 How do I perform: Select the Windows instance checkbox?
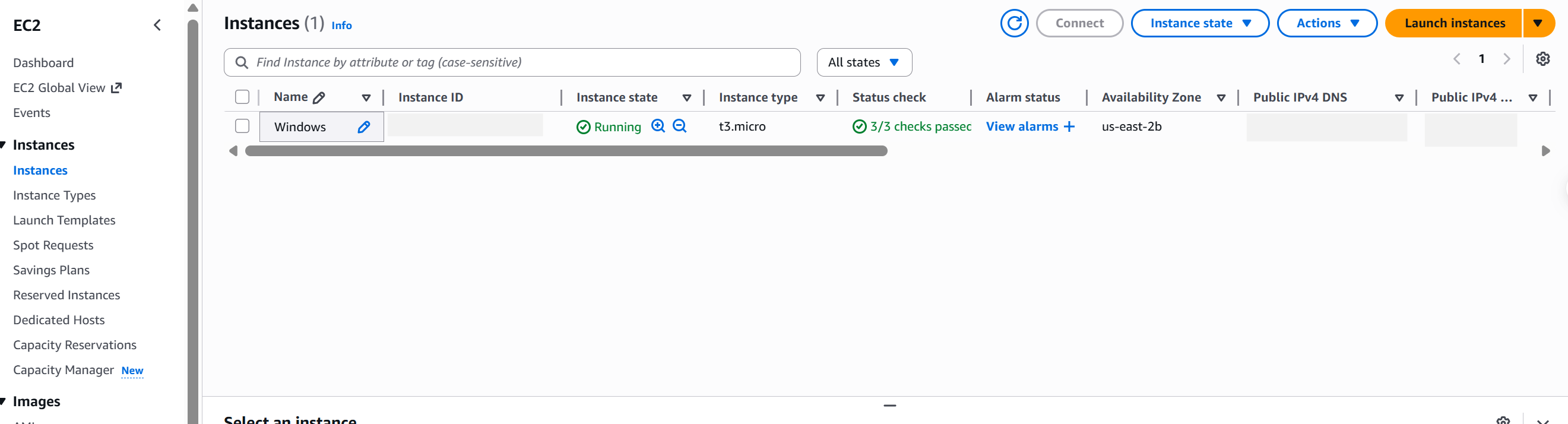(x=242, y=126)
